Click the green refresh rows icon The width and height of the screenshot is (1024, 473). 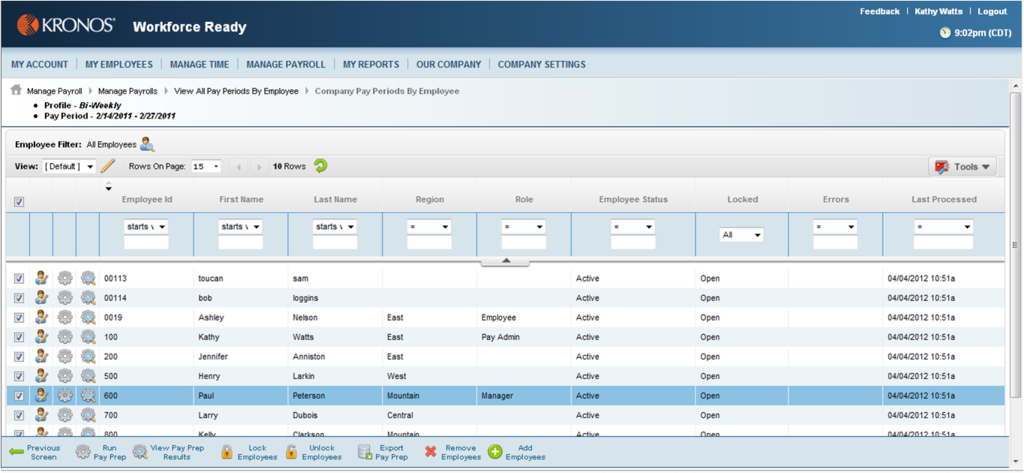[x=320, y=166]
